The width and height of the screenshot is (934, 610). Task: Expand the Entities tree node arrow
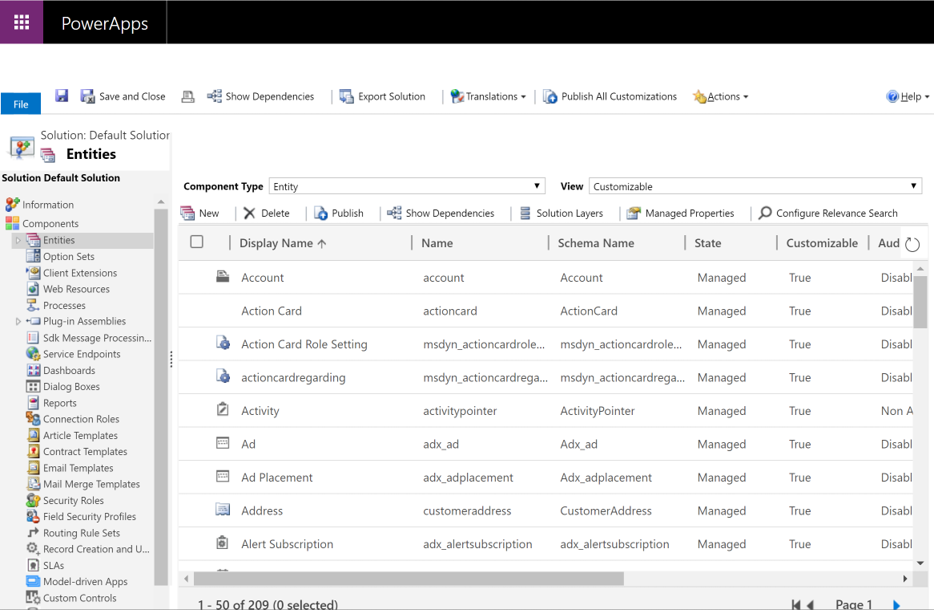[17, 241]
